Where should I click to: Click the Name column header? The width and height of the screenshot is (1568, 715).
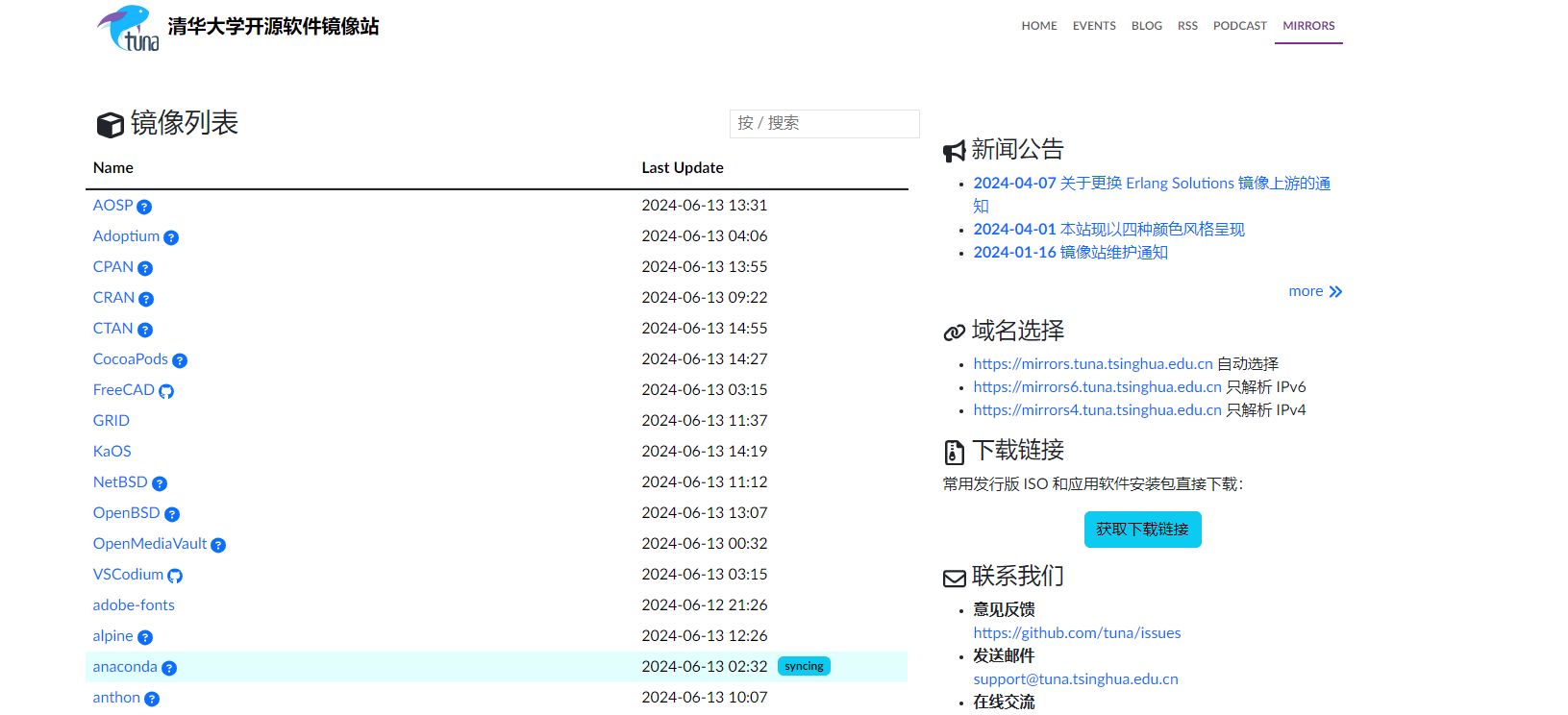113,167
